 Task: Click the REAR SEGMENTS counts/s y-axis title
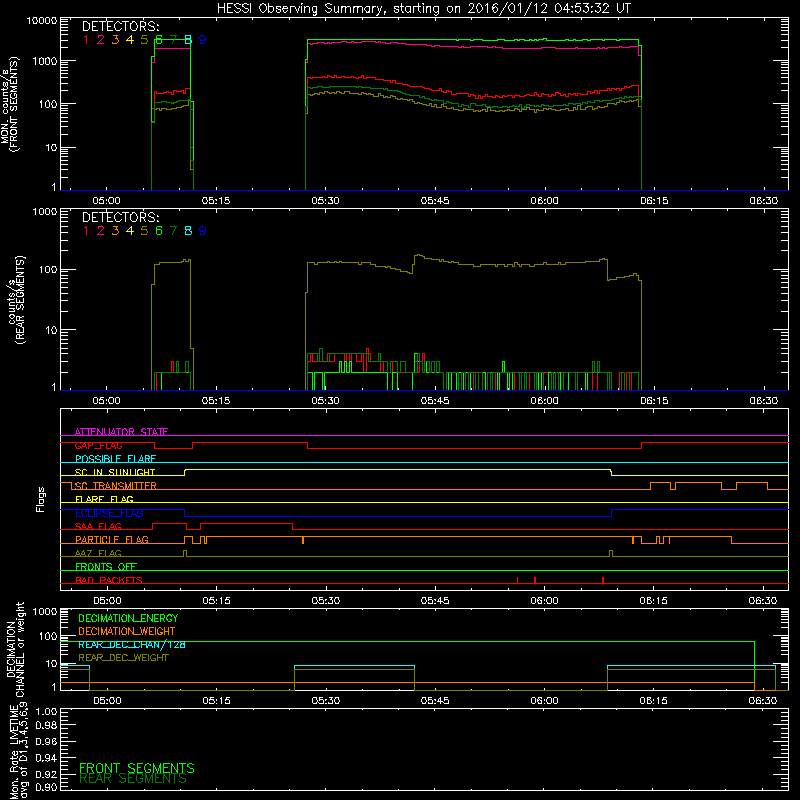pyautogui.click(x=16, y=300)
